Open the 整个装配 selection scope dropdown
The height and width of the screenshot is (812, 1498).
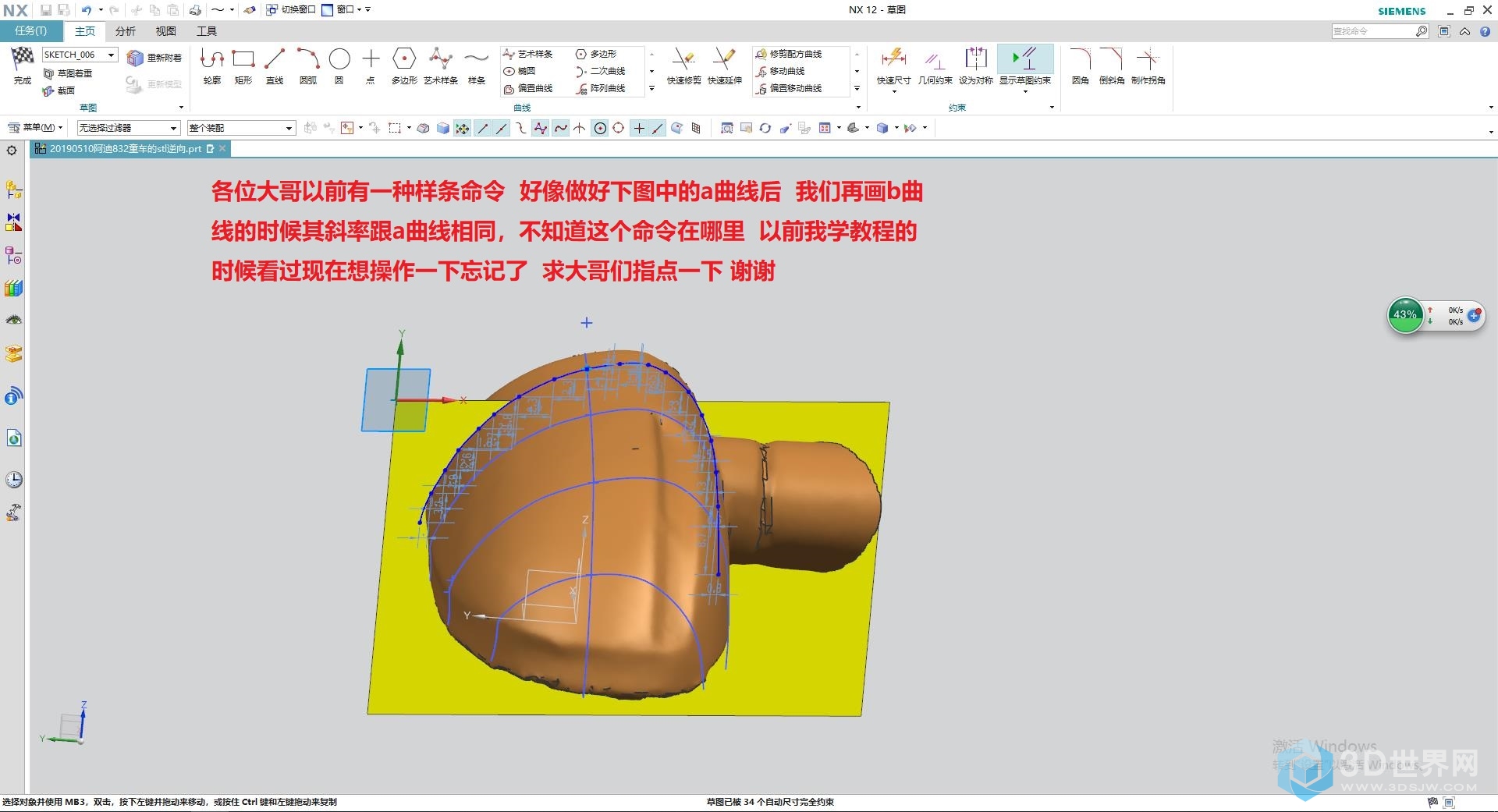(289, 128)
